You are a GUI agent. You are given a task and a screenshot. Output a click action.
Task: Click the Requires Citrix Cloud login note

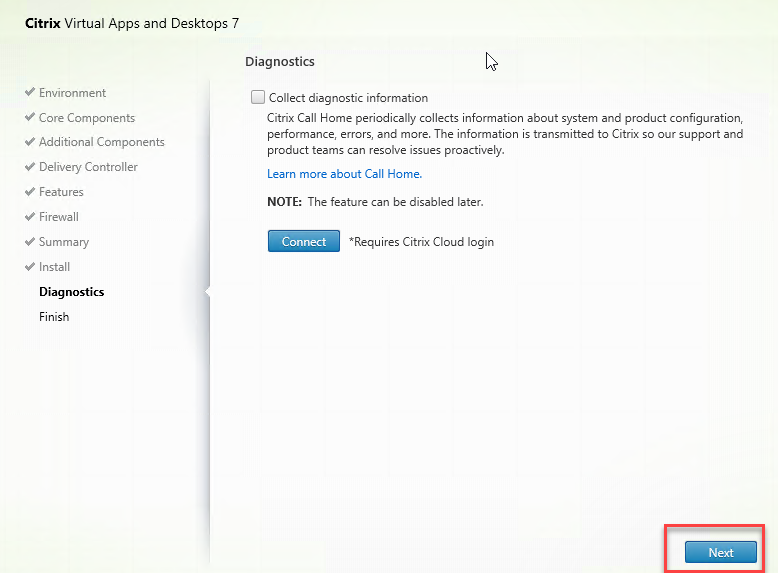[421, 242]
